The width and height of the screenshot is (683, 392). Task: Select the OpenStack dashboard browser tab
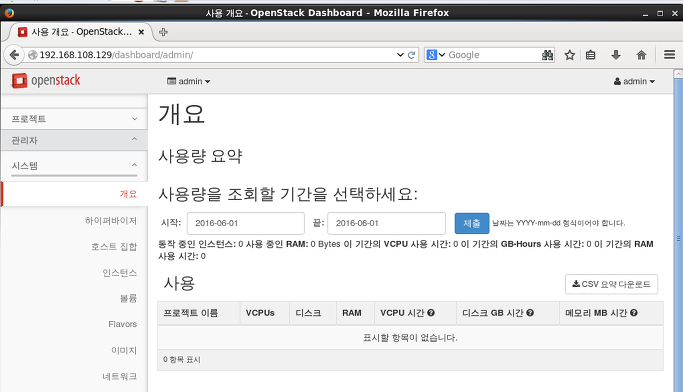coord(81,32)
